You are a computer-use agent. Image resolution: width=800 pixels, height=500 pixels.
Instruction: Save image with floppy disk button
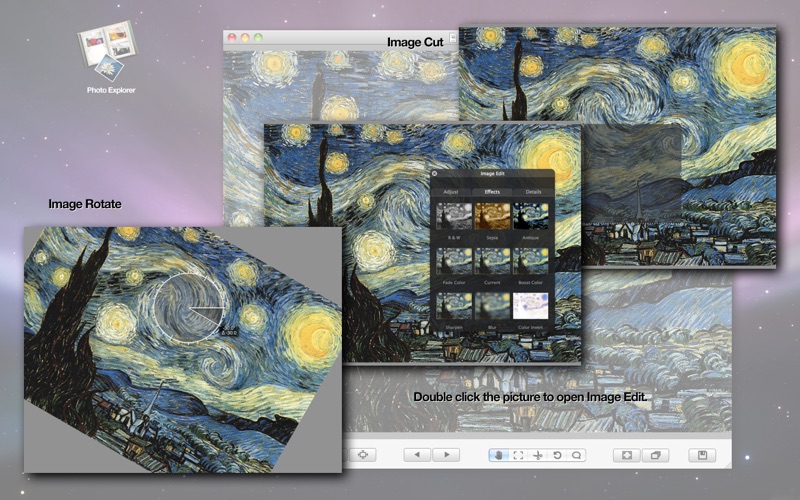point(702,455)
